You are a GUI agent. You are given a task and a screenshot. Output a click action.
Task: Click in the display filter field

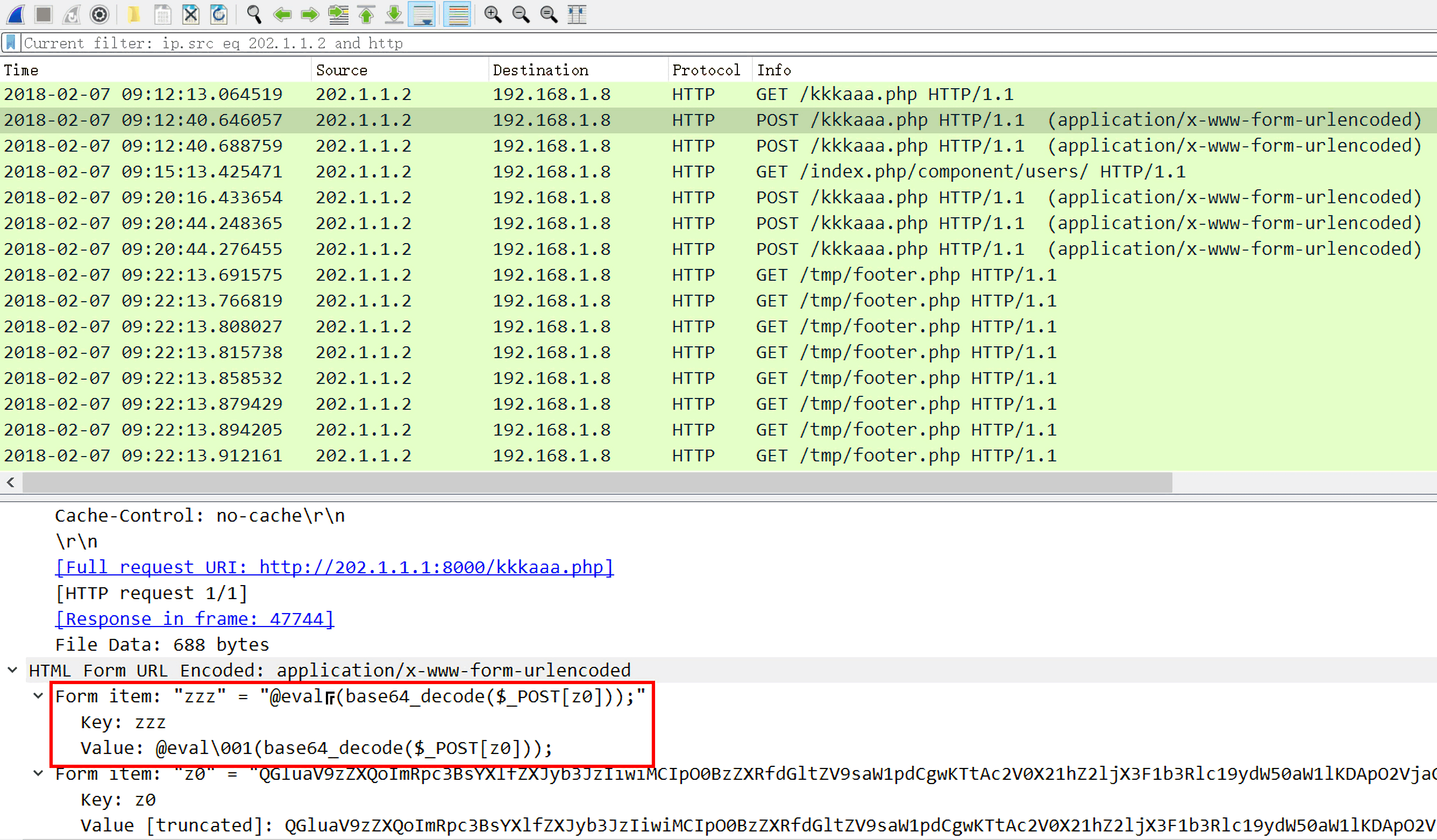coord(729,43)
